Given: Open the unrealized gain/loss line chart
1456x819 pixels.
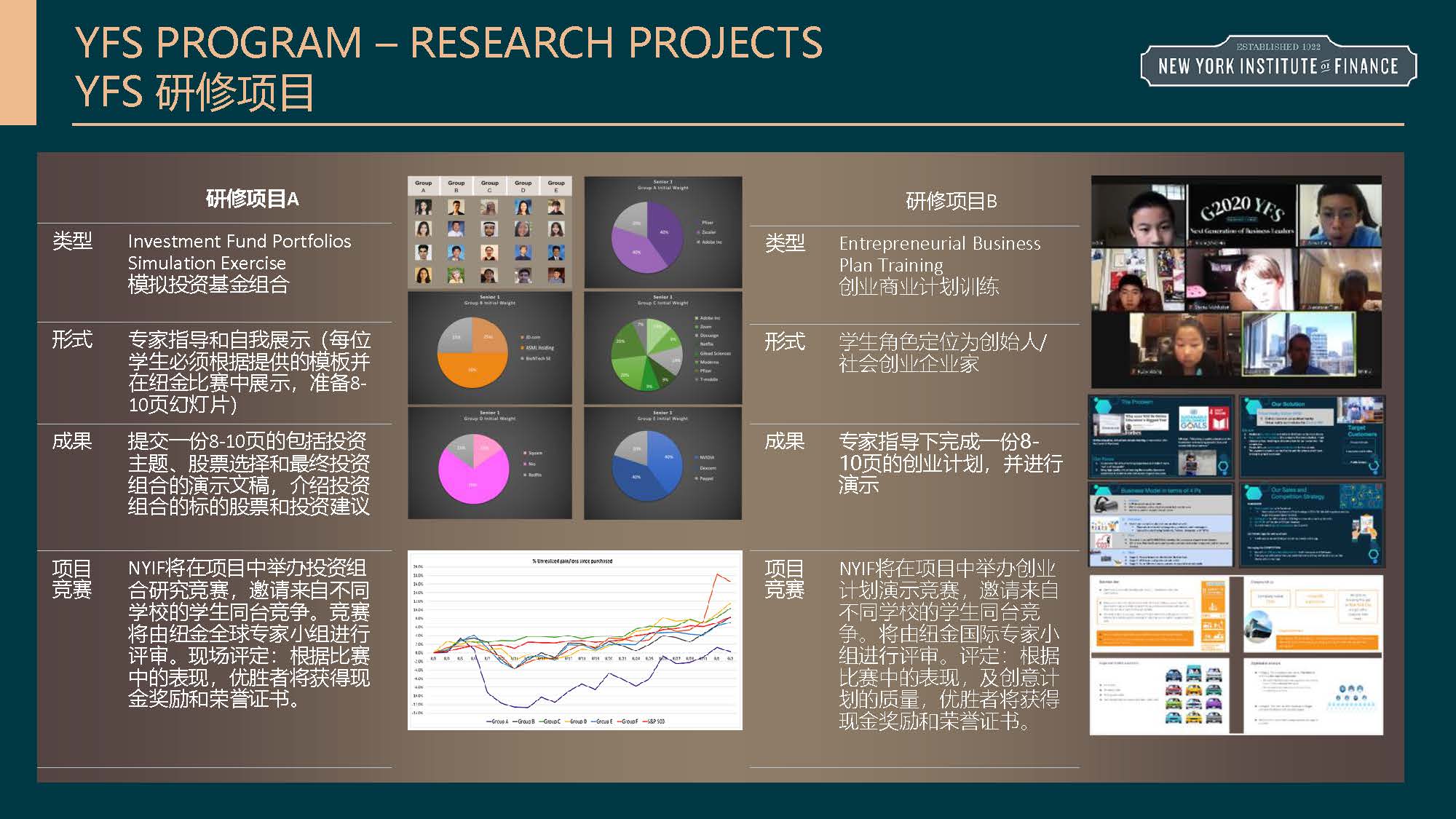Looking at the screenshot, I should pyautogui.click(x=575, y=633).
